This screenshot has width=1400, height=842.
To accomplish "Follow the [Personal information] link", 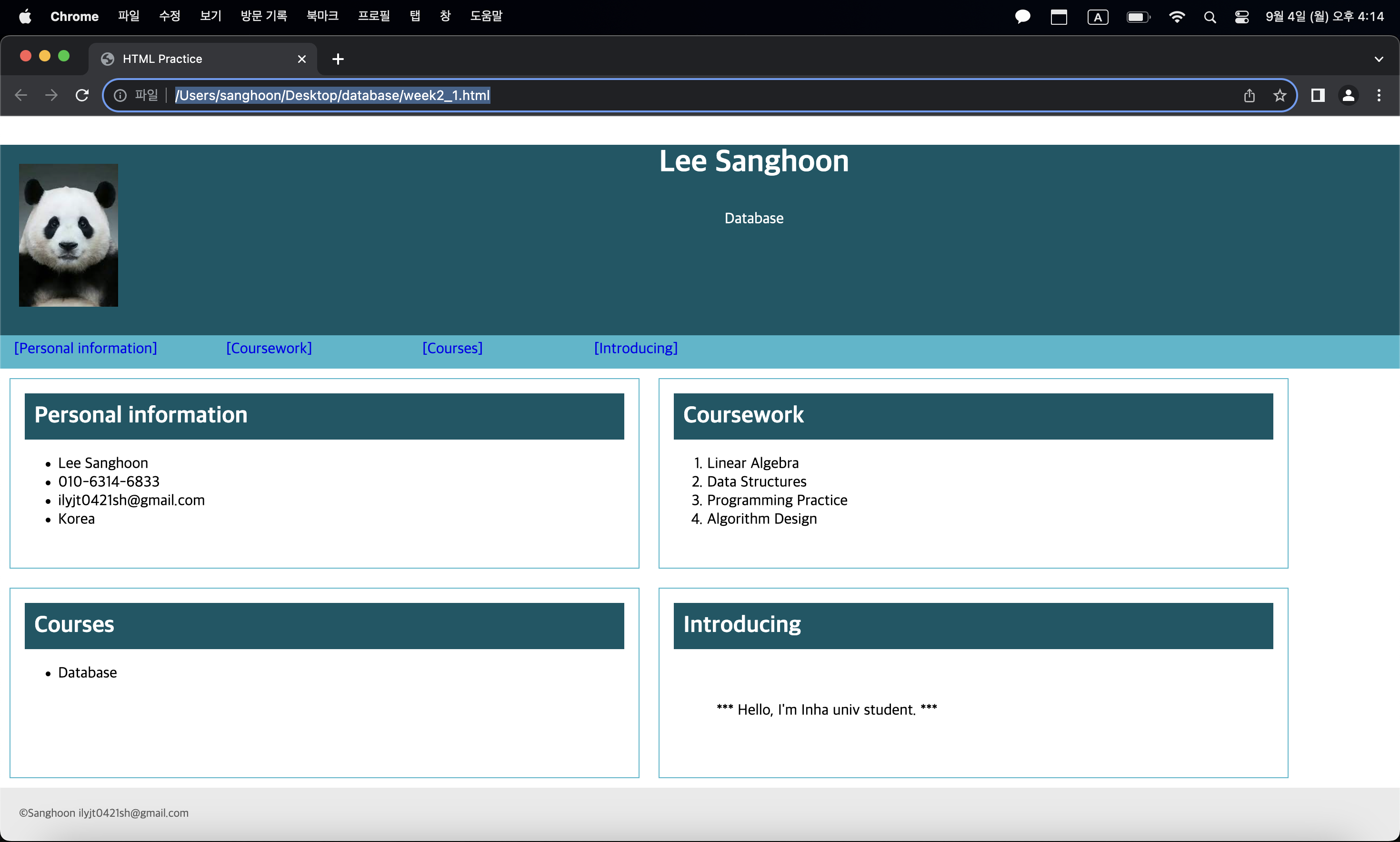I will click(x=86, y=348).
